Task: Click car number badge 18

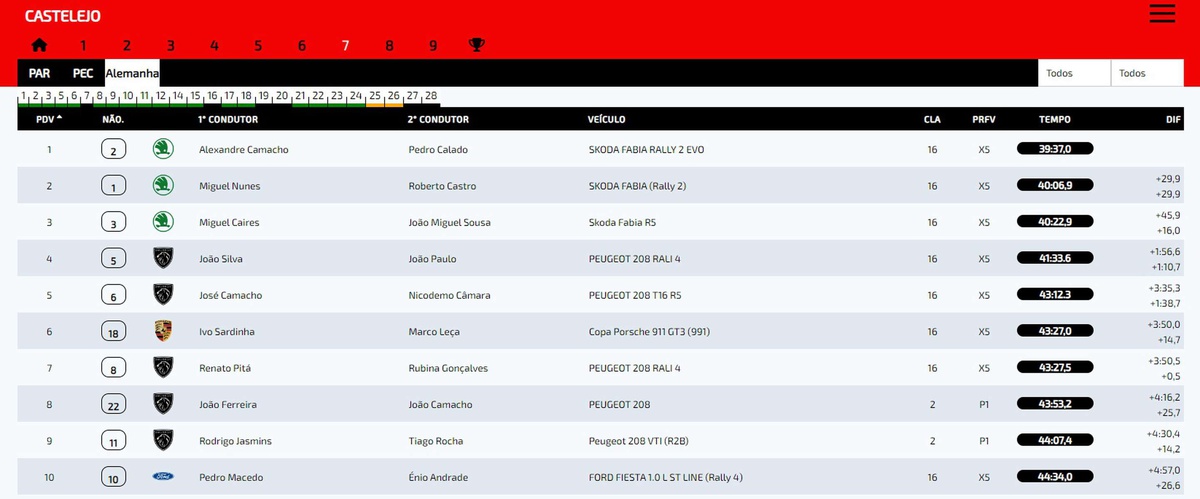Action: point(113,332)
